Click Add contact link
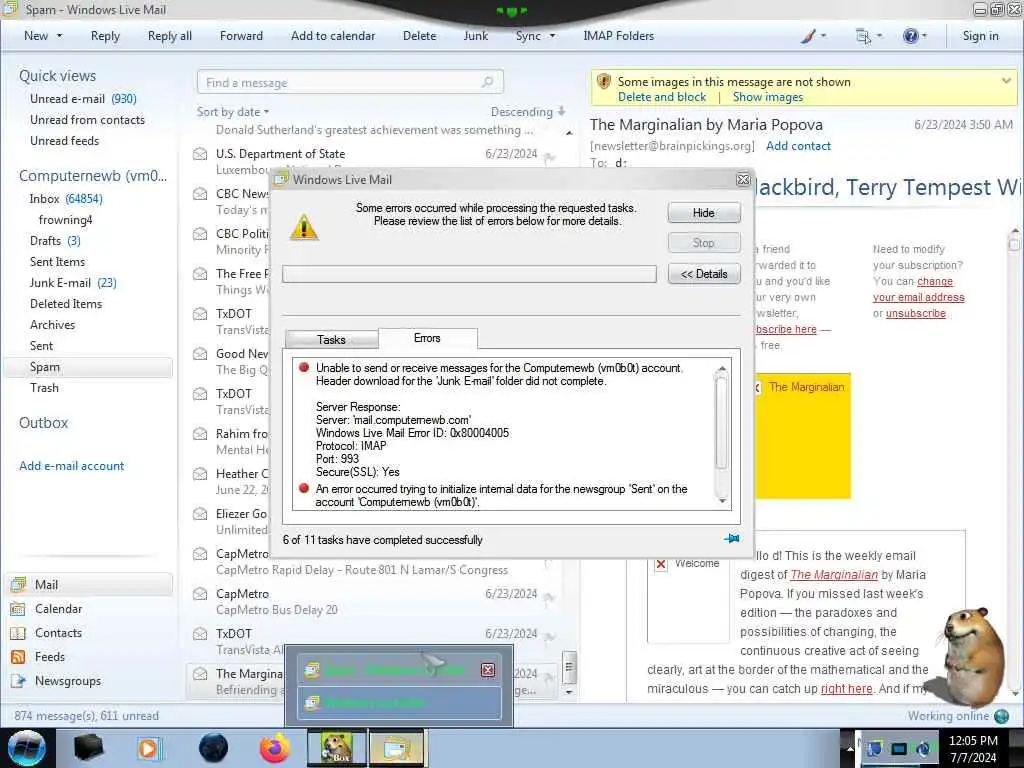Image resolution: width=1024 pixels, height=768 pixels. tap(798, 146)
